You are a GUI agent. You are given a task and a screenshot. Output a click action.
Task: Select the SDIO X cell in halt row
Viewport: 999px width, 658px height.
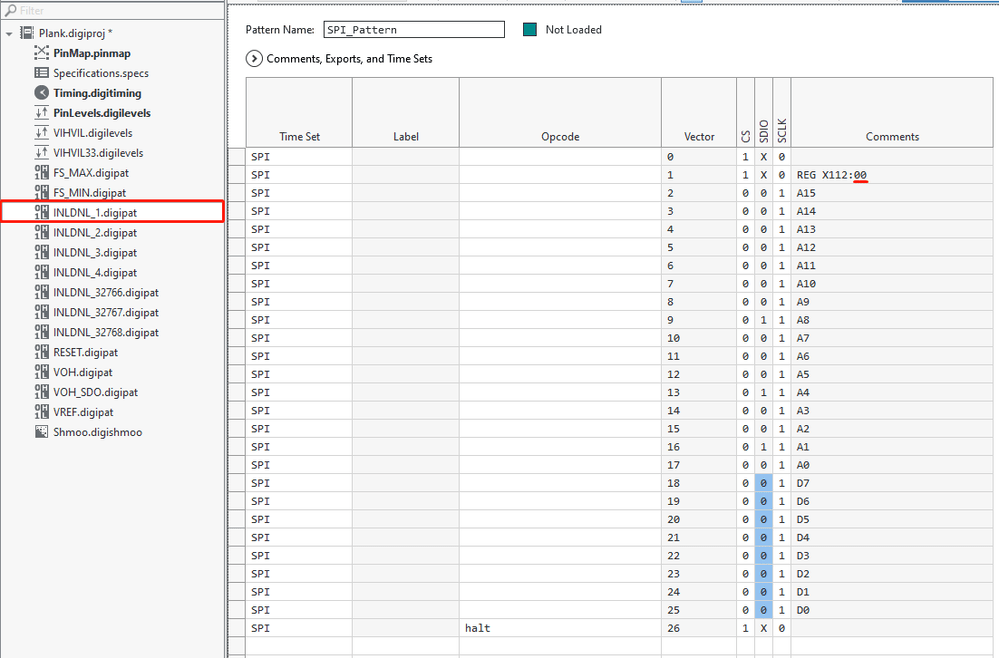click(x=763, y=628)
